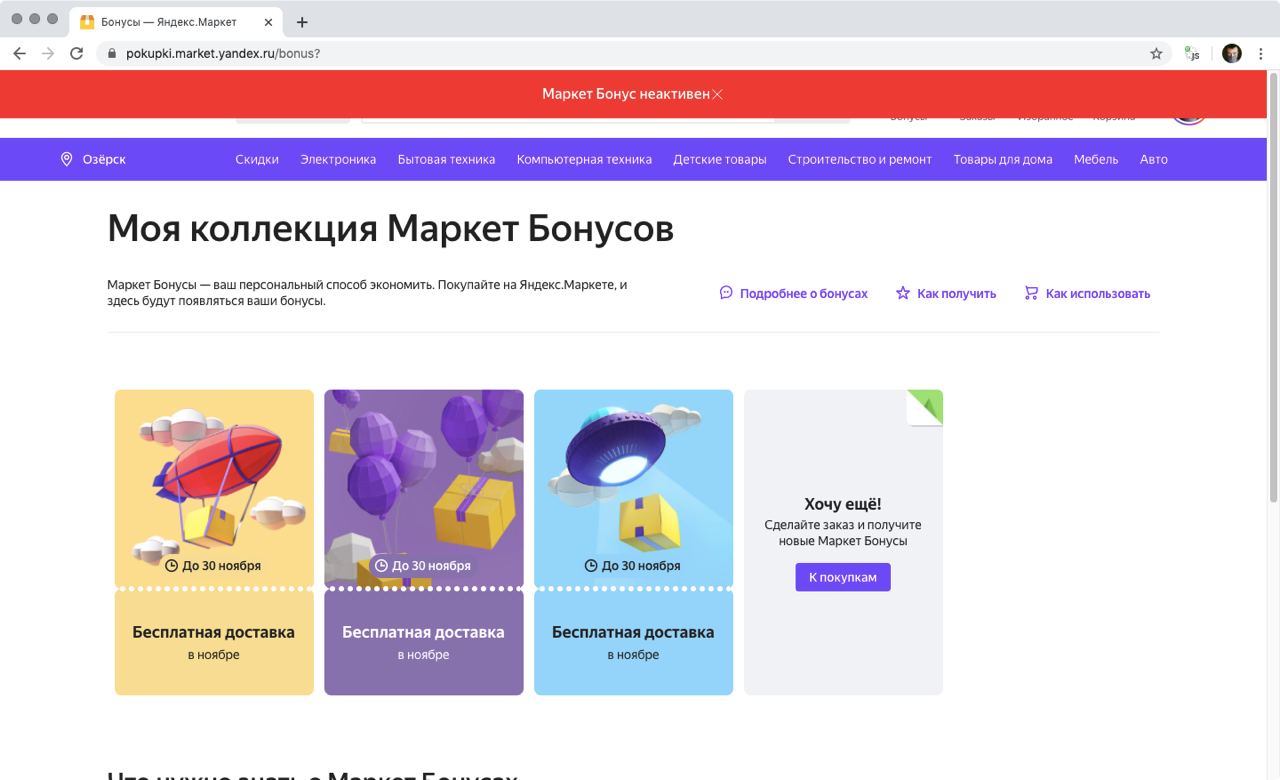The width and height of the screenshot is (1280, 780).
Task: Click the 'Хочу ещё!' heading
Action: [843, 504]
